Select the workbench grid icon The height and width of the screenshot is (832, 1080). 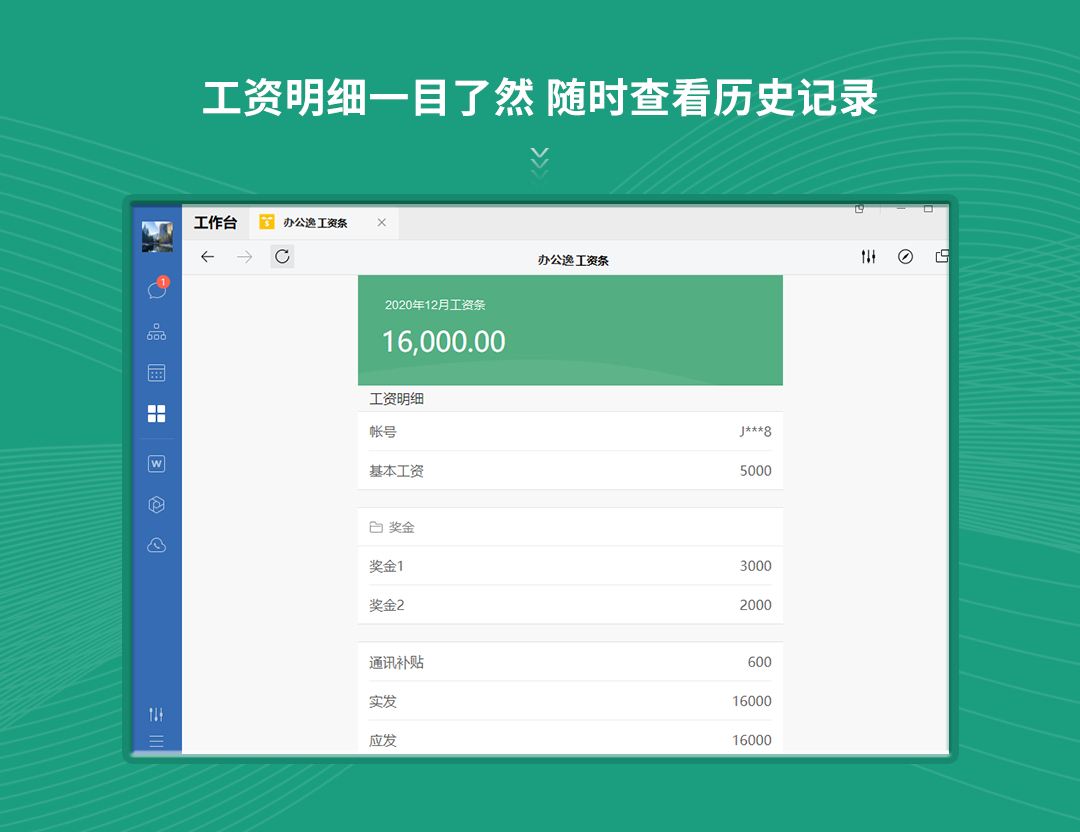tap(156, 414)
